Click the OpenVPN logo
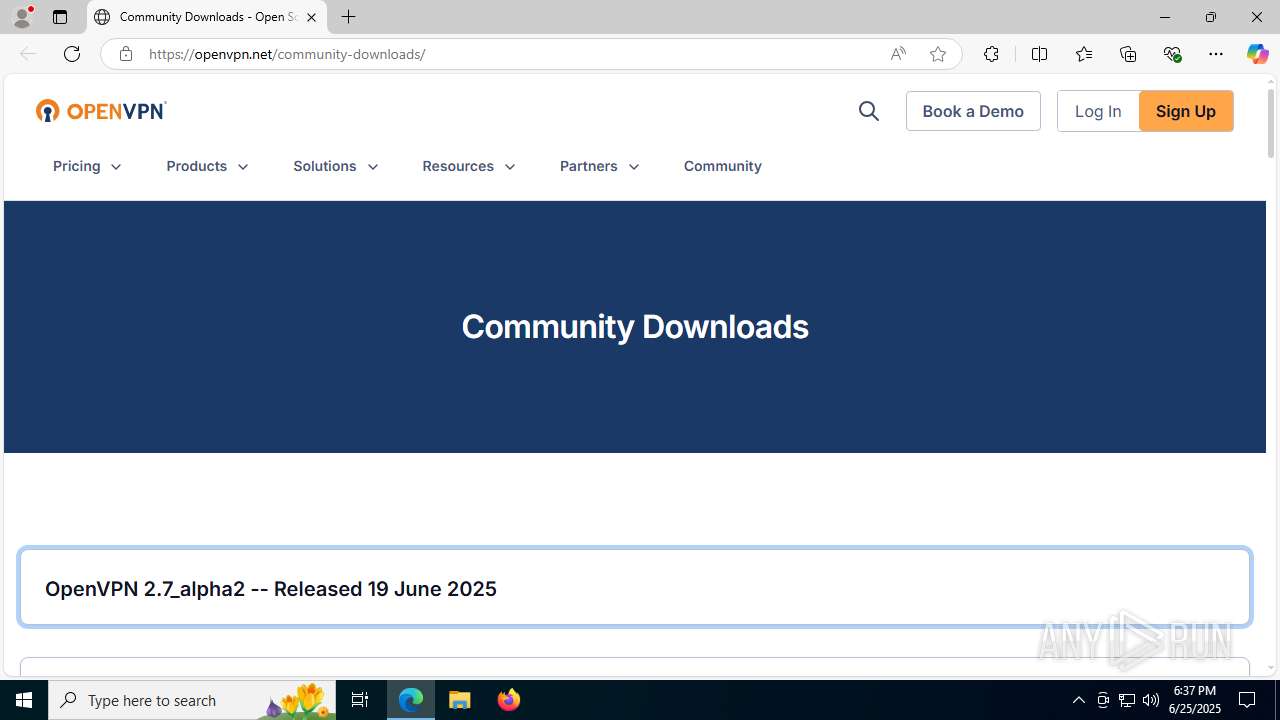 point(101,111)
